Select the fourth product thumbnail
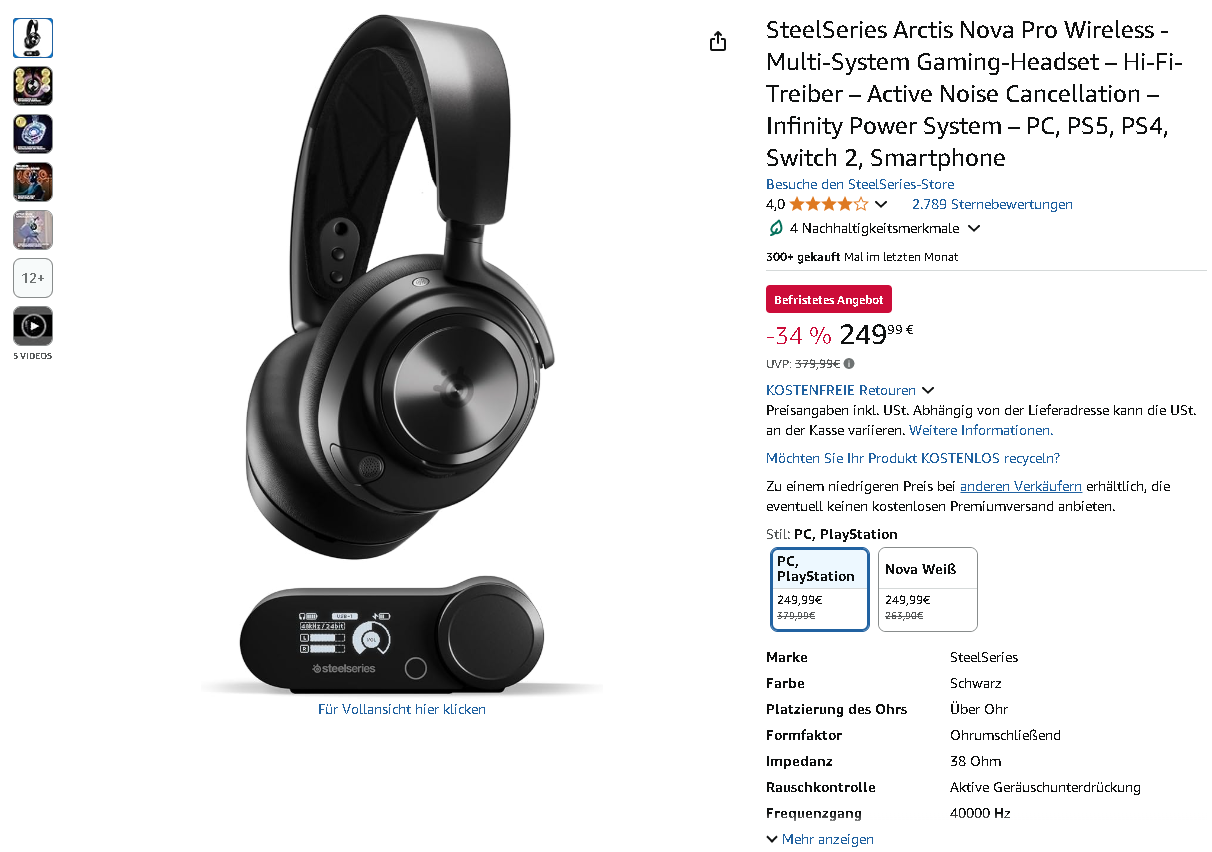 click(x=33, y=182)
